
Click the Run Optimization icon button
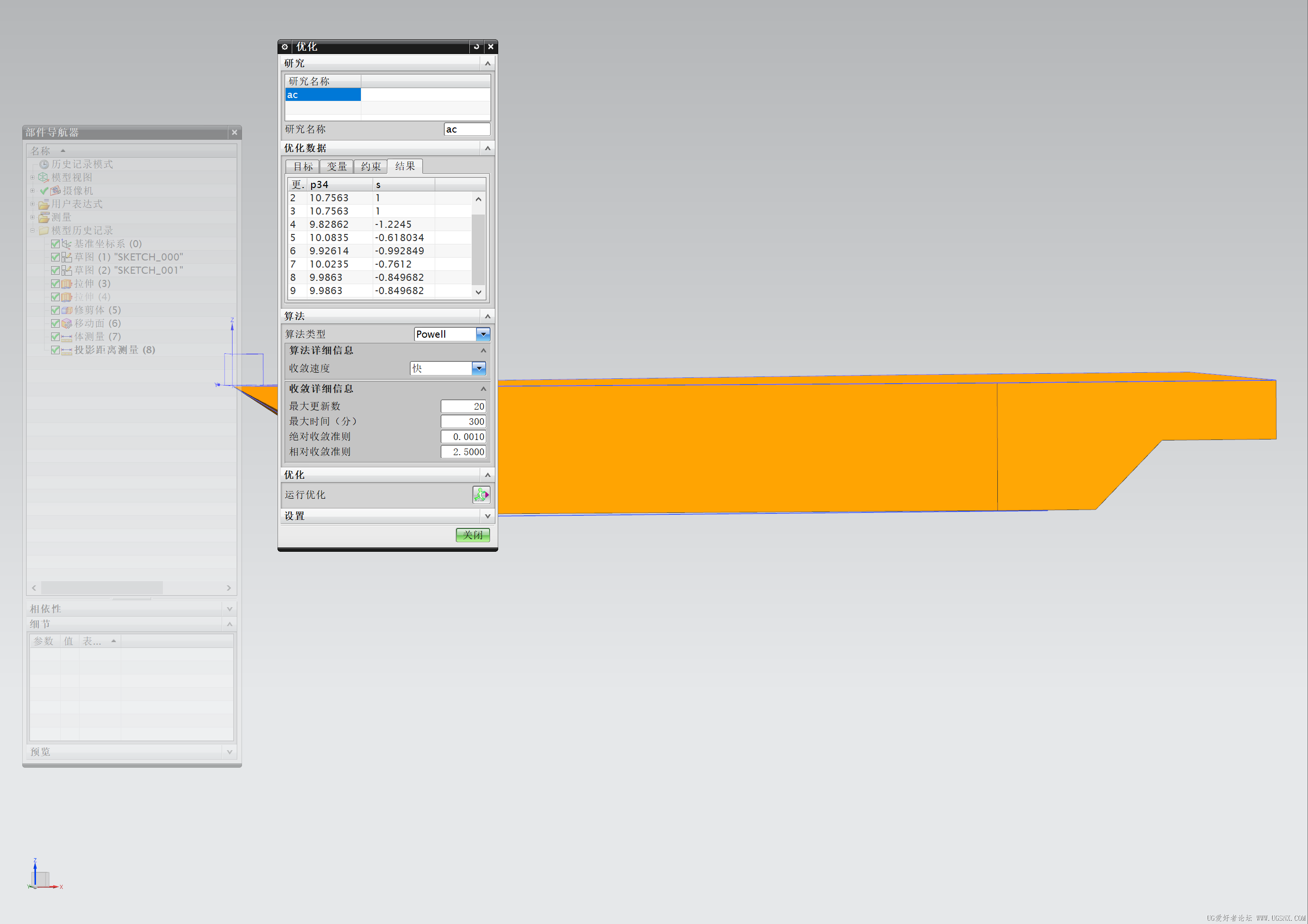coord(481,494)
